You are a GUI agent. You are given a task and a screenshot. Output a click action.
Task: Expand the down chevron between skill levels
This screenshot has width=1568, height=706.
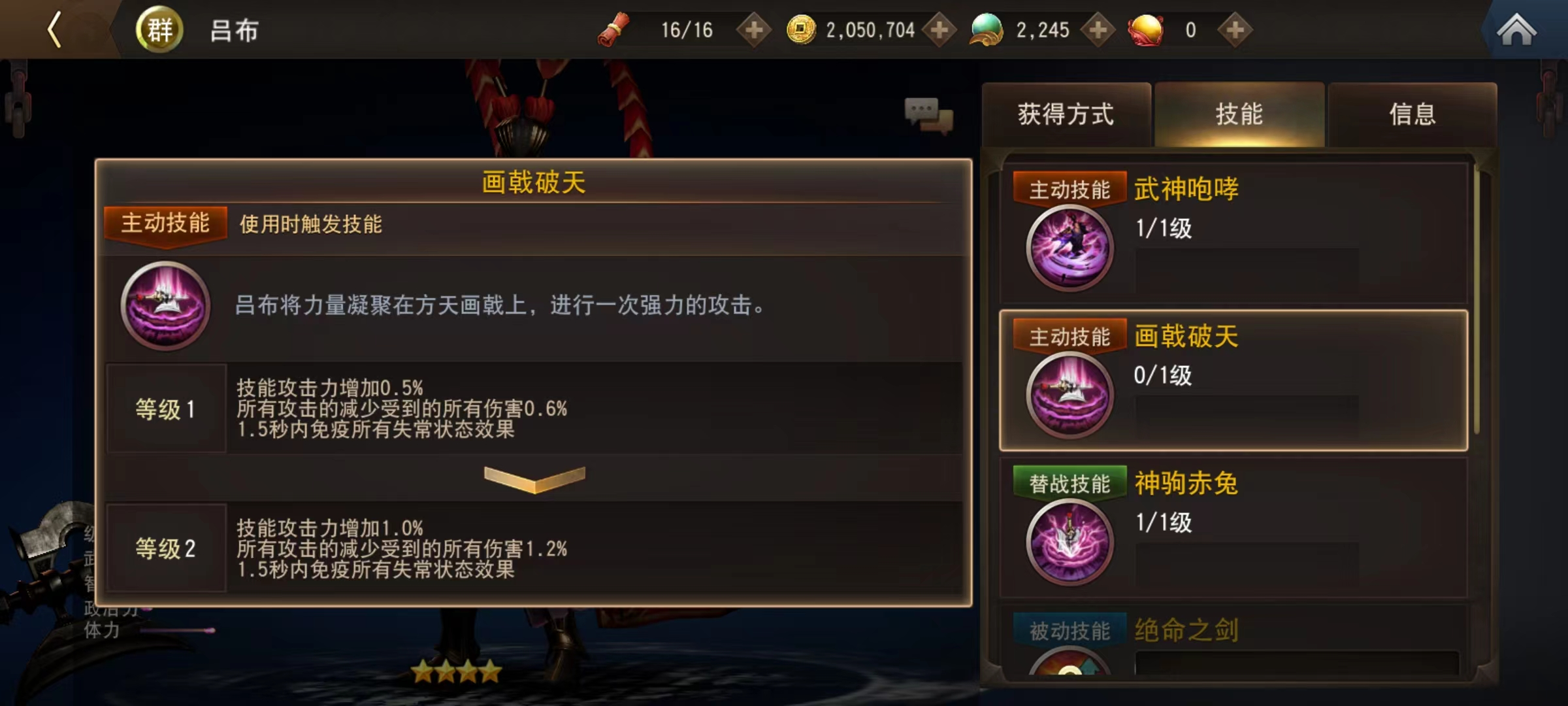(x=534, y=479)
